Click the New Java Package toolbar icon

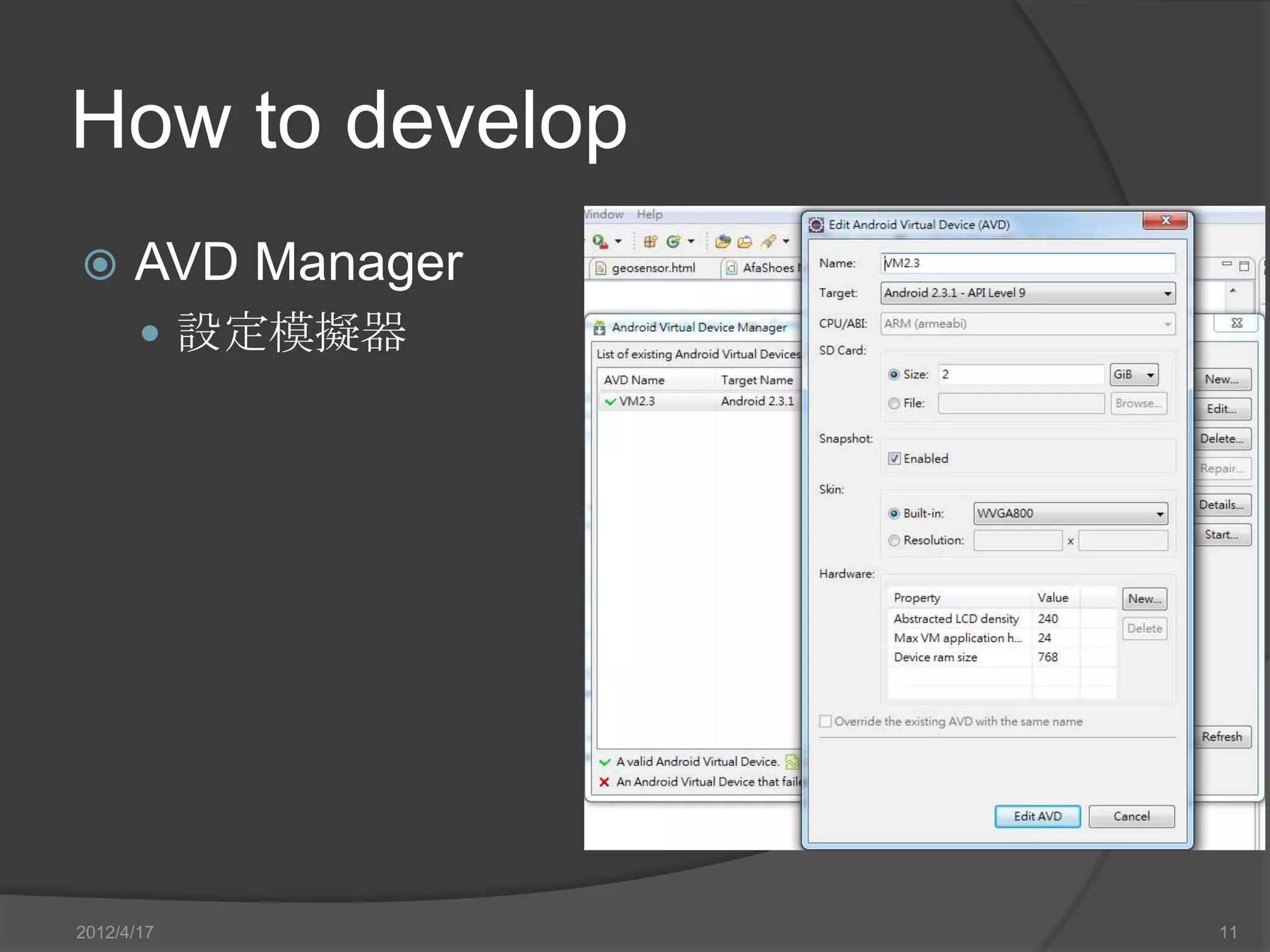tap(650, 242)
